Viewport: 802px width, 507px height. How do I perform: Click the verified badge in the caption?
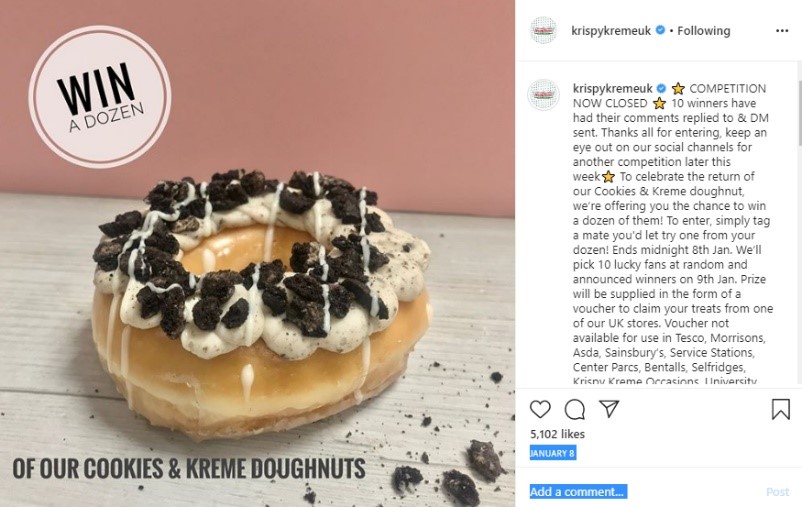pyautogui.click(x=661, y=89)
